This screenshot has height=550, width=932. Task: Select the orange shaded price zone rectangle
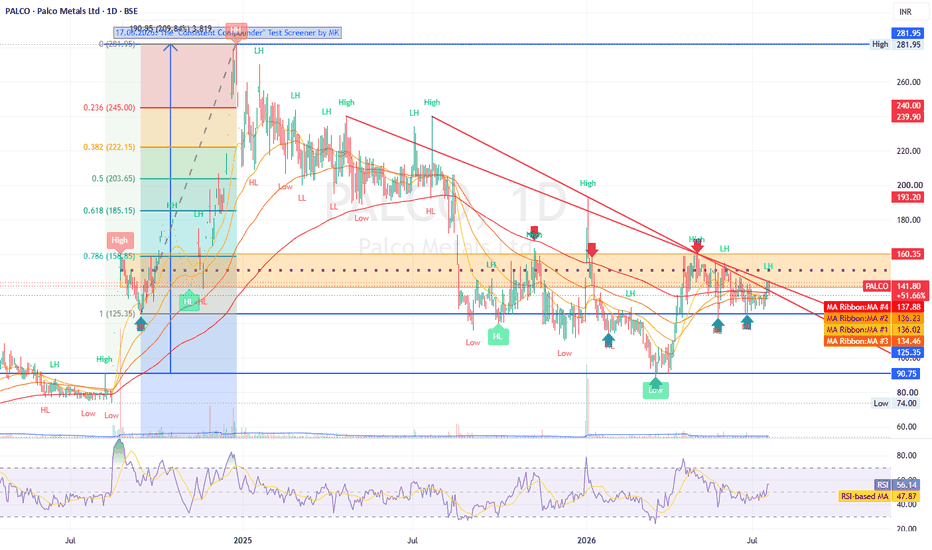[x=504, y=271]
